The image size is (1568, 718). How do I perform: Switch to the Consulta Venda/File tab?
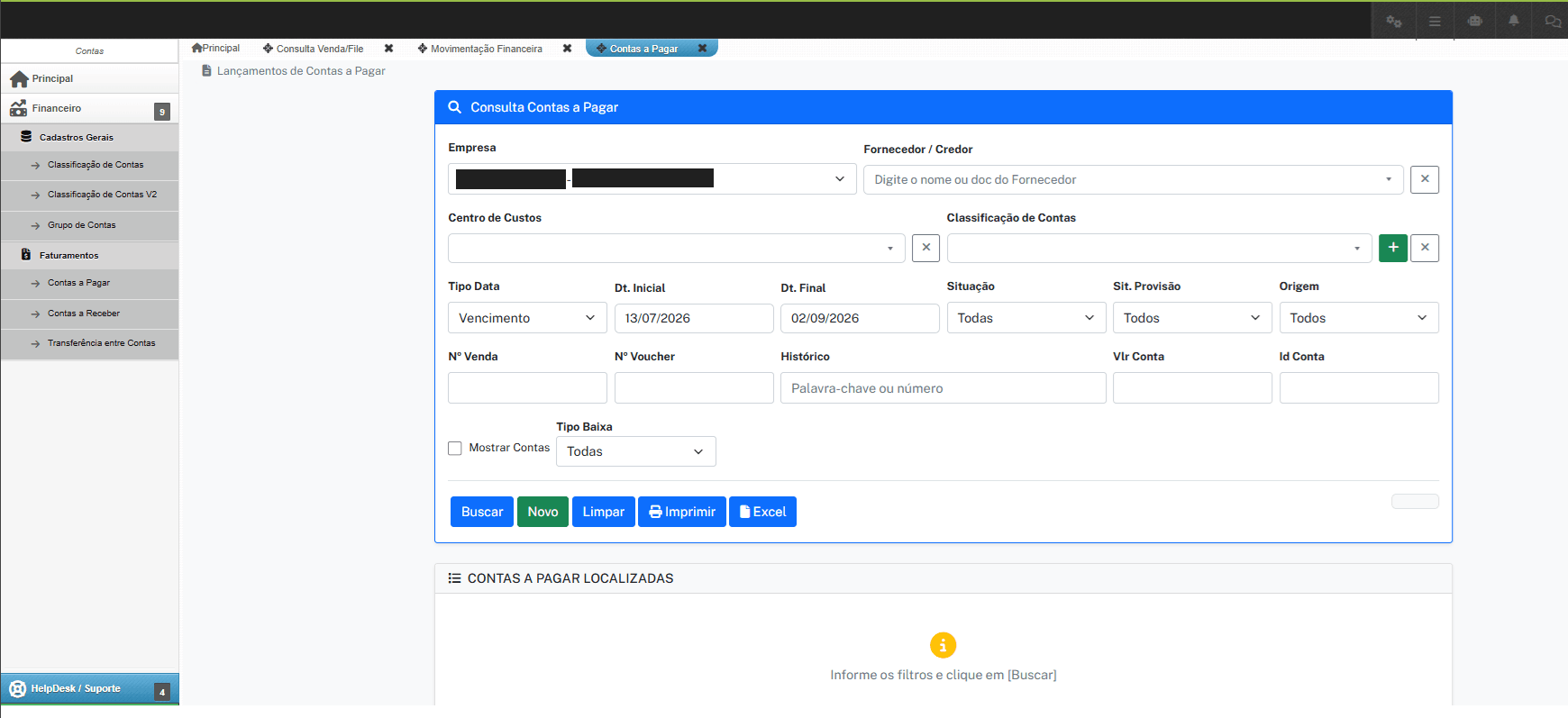(x=314, y=49)
